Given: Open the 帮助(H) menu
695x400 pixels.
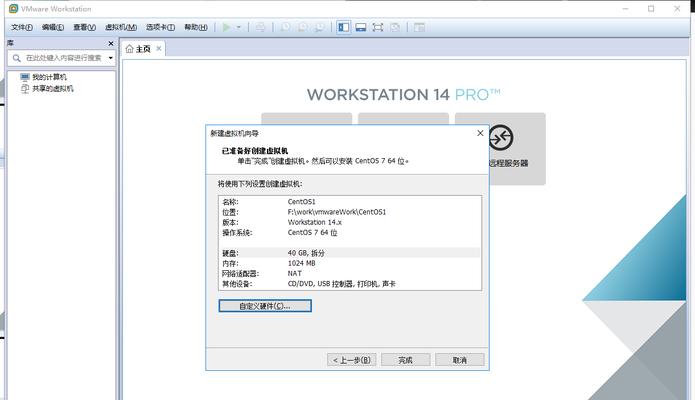Looking at the screenshot, I should click(196, 27).
